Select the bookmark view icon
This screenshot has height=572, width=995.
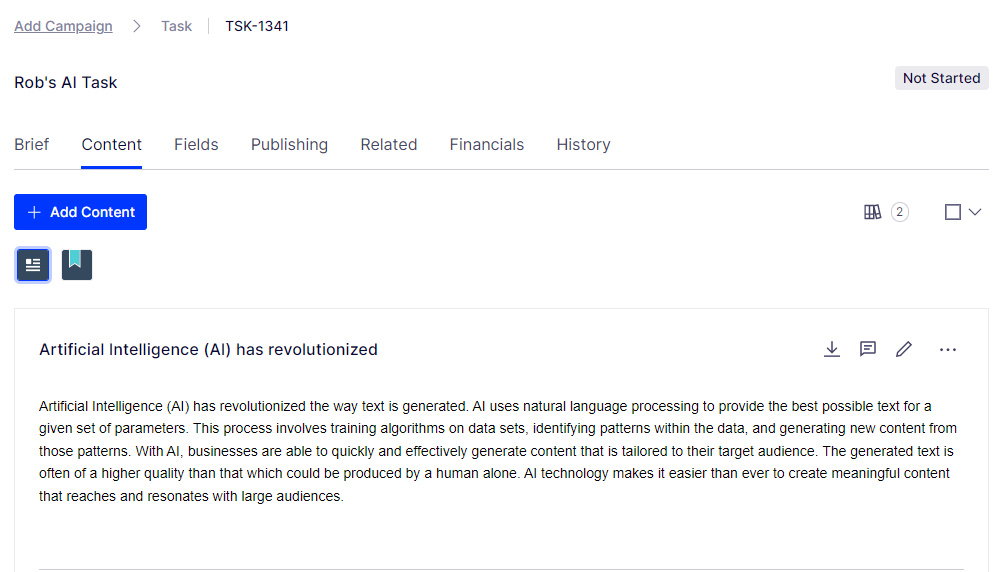(77, 265)
